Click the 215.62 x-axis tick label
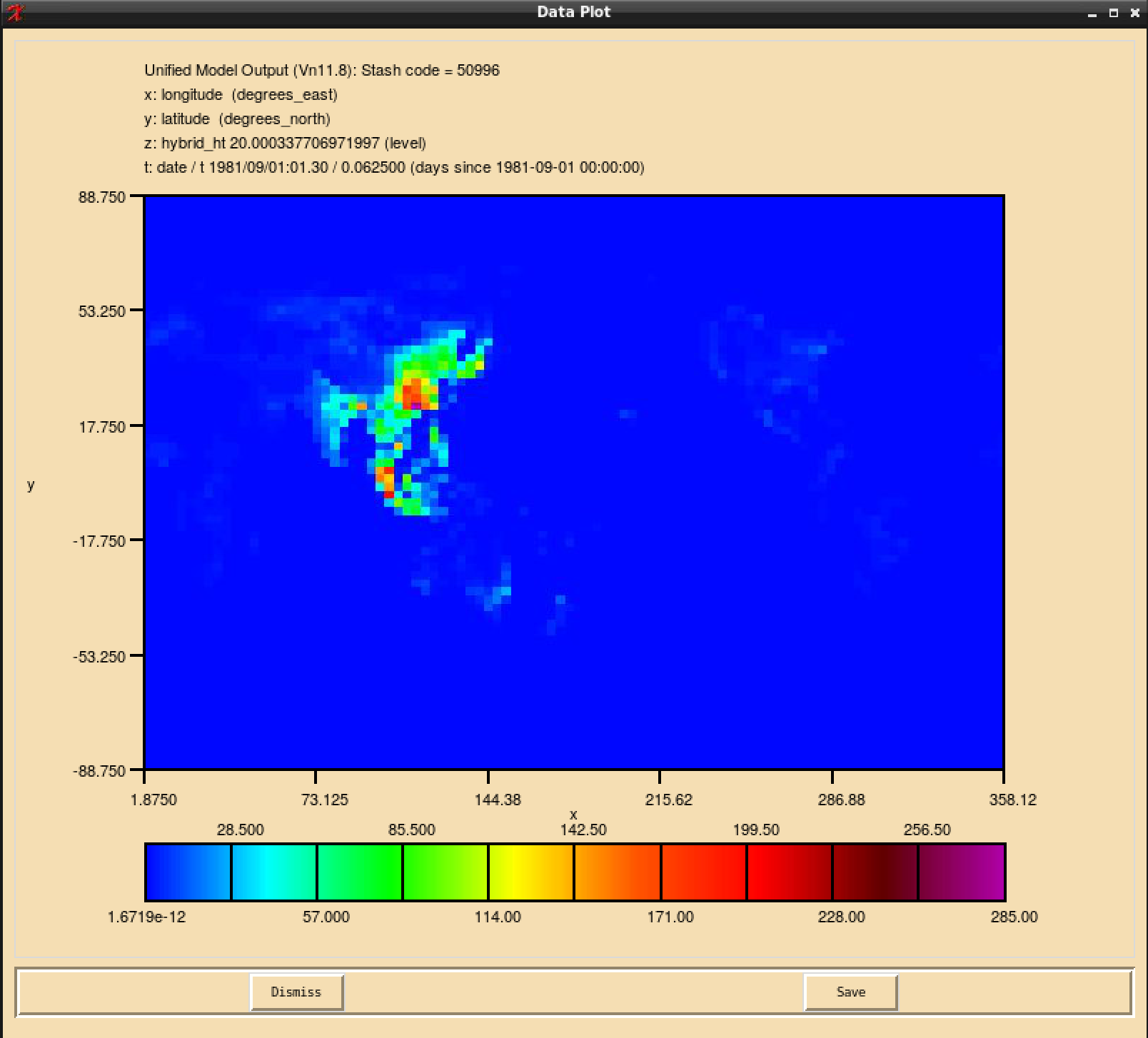This screenshot has height=1038, width=1148. click(669, 800)
